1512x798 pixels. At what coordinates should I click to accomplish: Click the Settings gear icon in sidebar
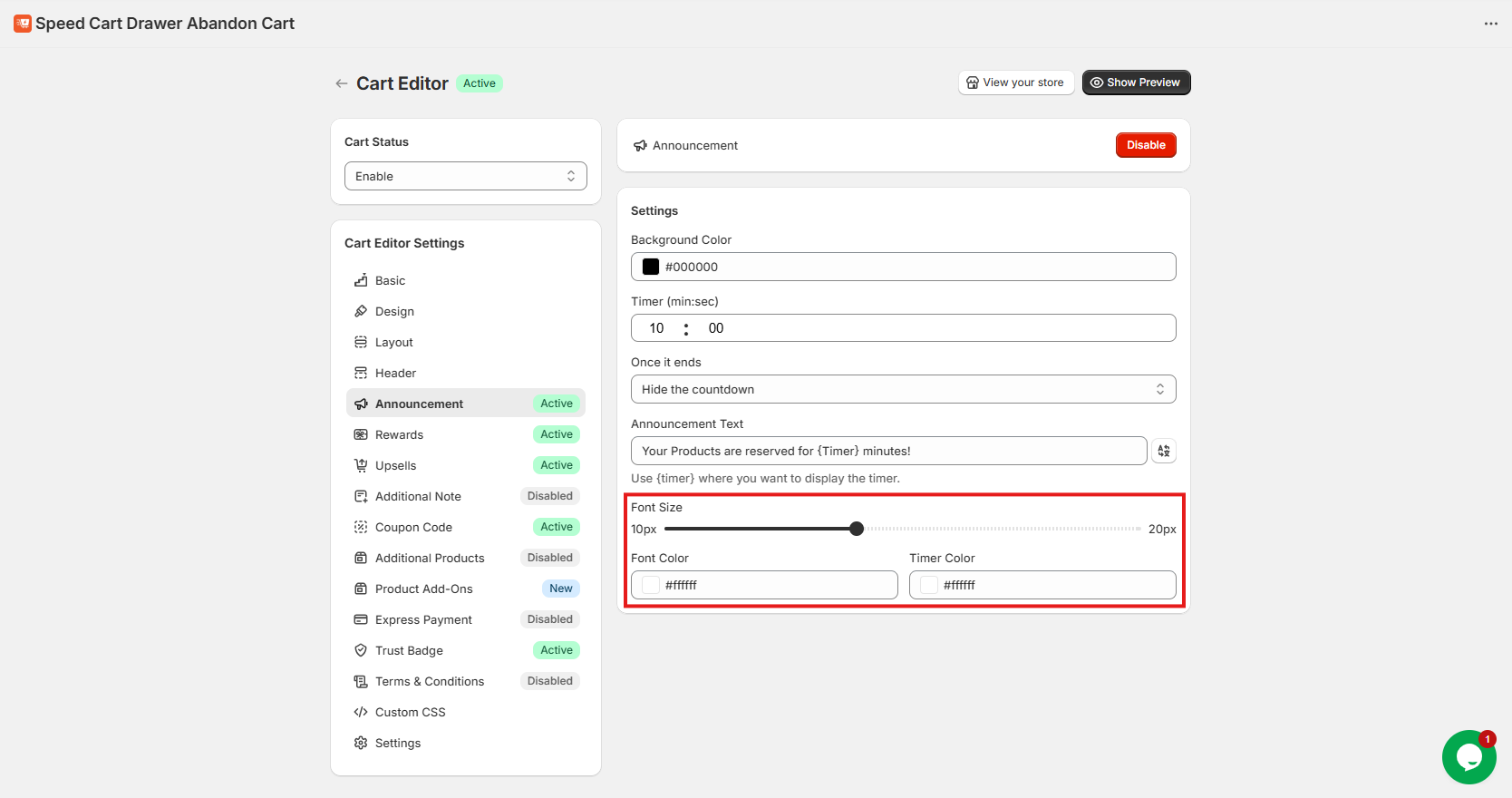(x=361, y=743)
